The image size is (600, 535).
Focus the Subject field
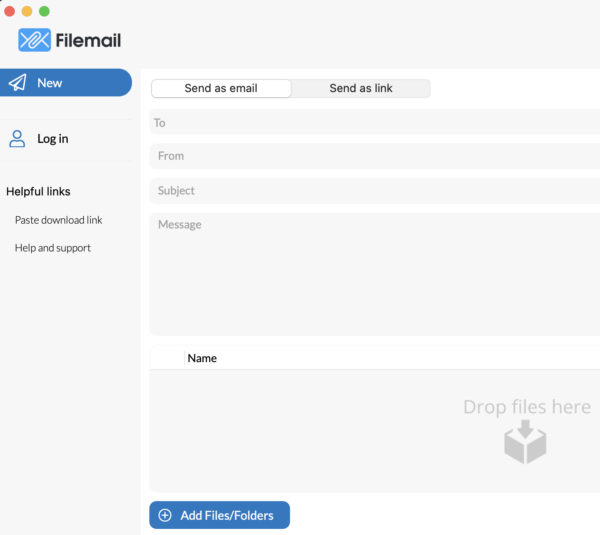coord(375,191)
